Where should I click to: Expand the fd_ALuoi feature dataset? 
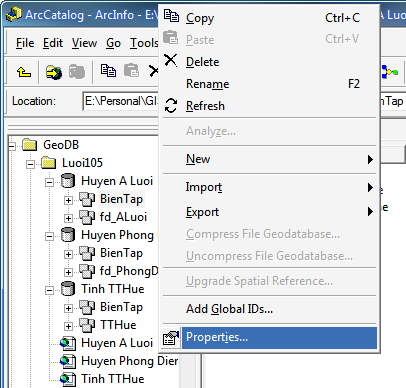coord(68,218)
